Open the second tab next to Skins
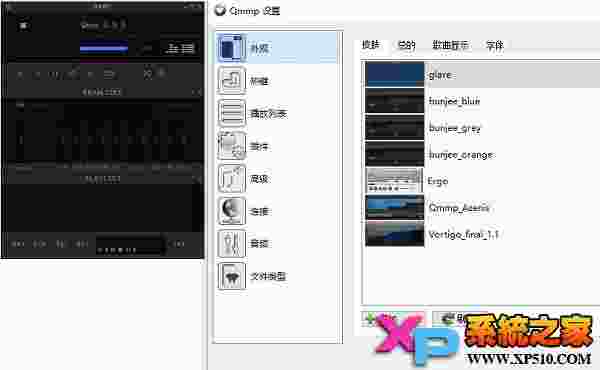This screenshot has width=600, height=370. click(x=406, y=46)
